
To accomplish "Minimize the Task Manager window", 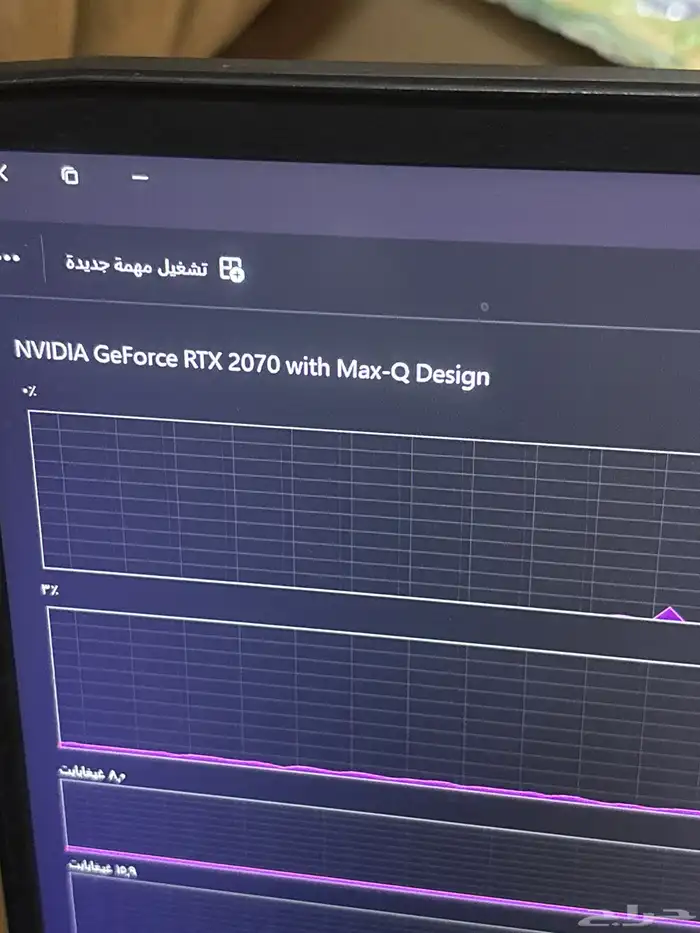I will point(140,177).
